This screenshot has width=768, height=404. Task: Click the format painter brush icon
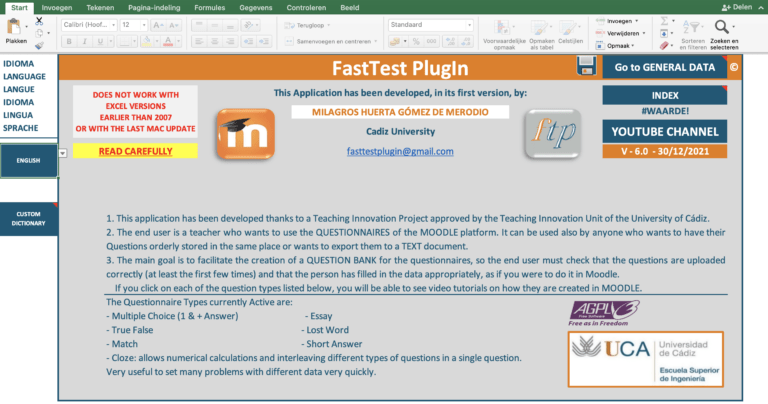pos(39,45)
